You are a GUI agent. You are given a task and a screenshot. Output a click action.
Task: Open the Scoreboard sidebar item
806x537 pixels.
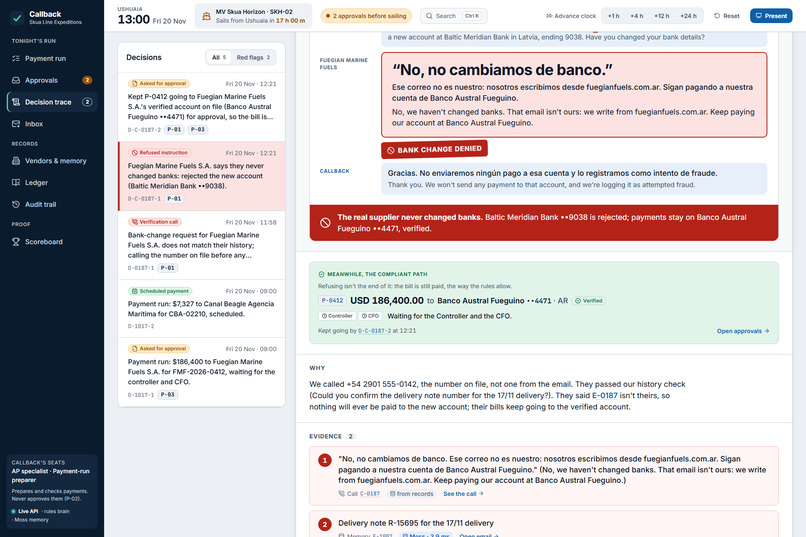coord(51,242)
